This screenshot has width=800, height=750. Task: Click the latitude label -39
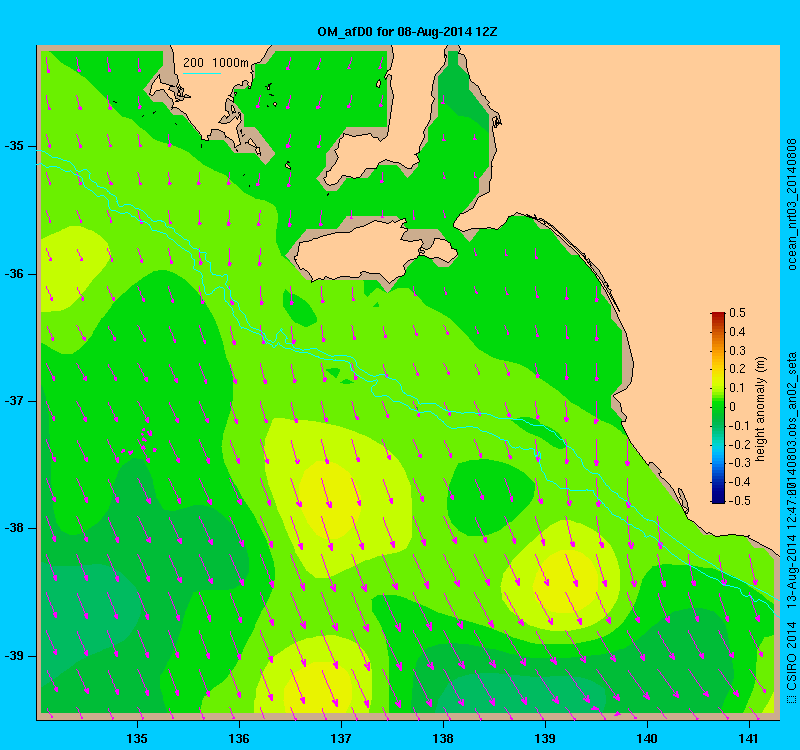14,656
